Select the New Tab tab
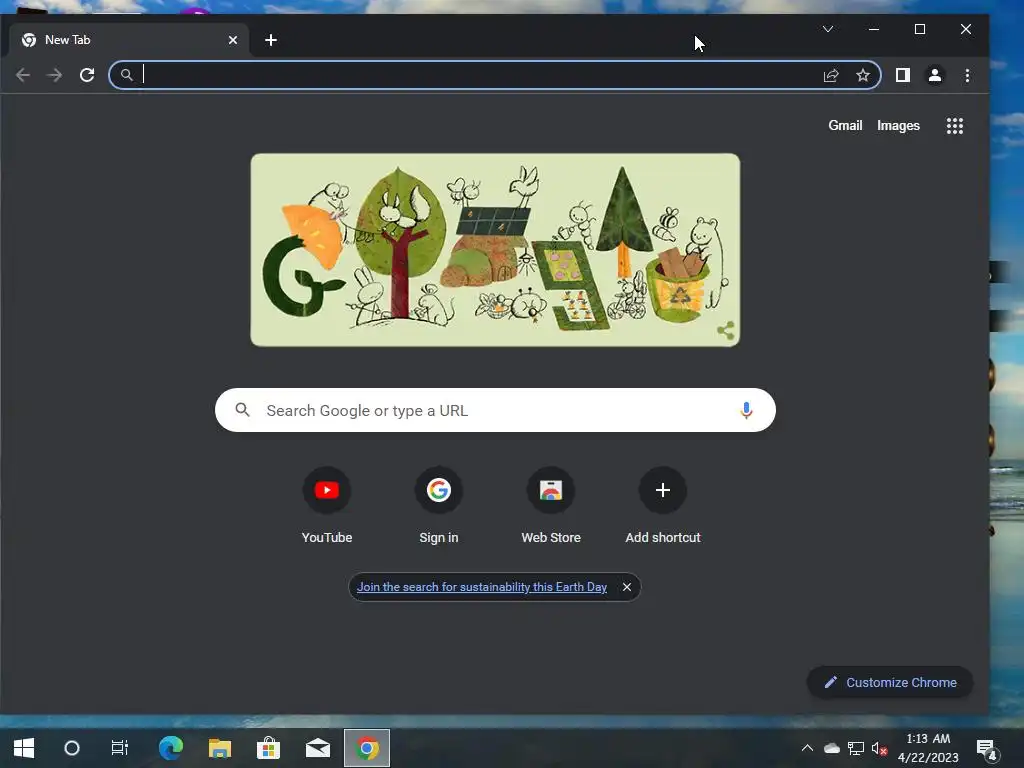 coord(129,40)
